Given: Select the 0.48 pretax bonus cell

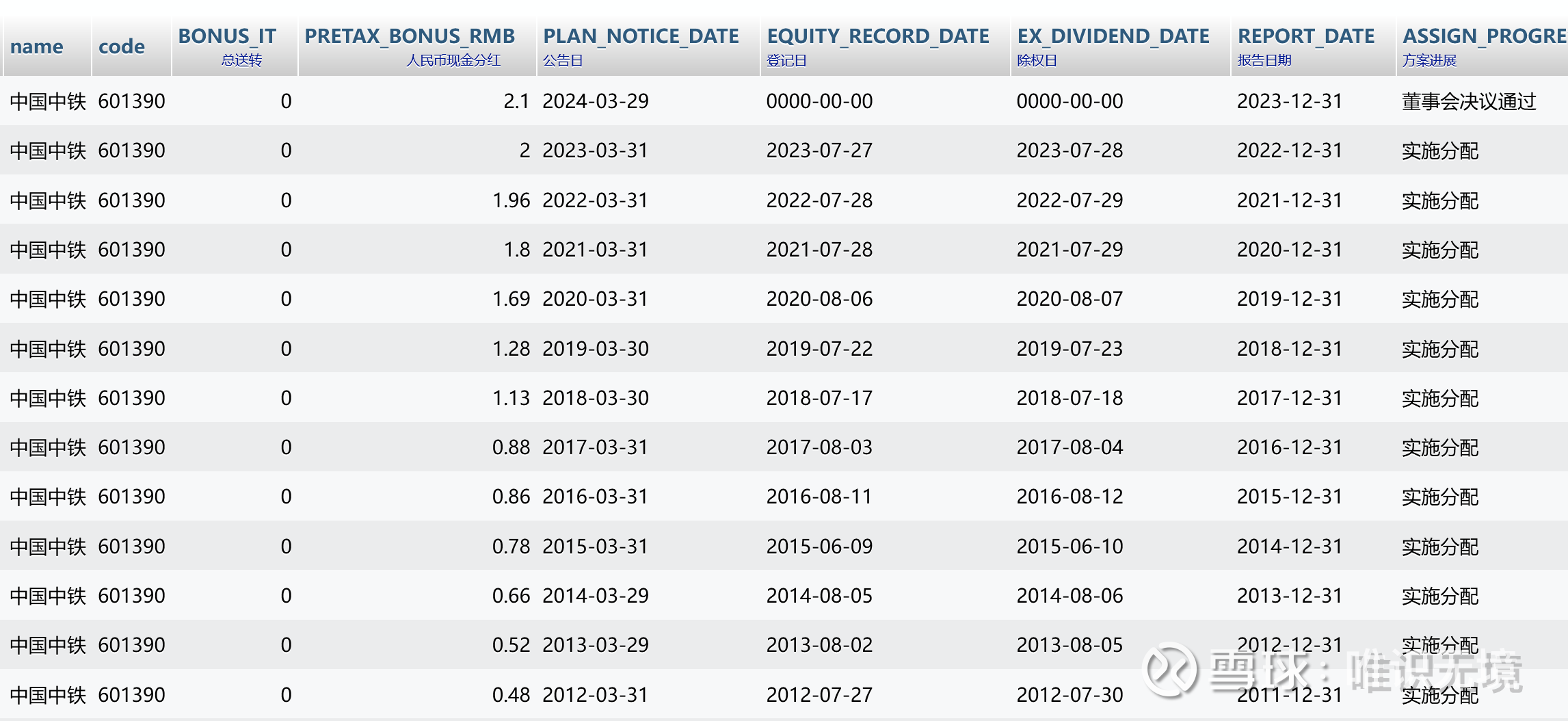Looking at the screenshot, I should (417, 694).
